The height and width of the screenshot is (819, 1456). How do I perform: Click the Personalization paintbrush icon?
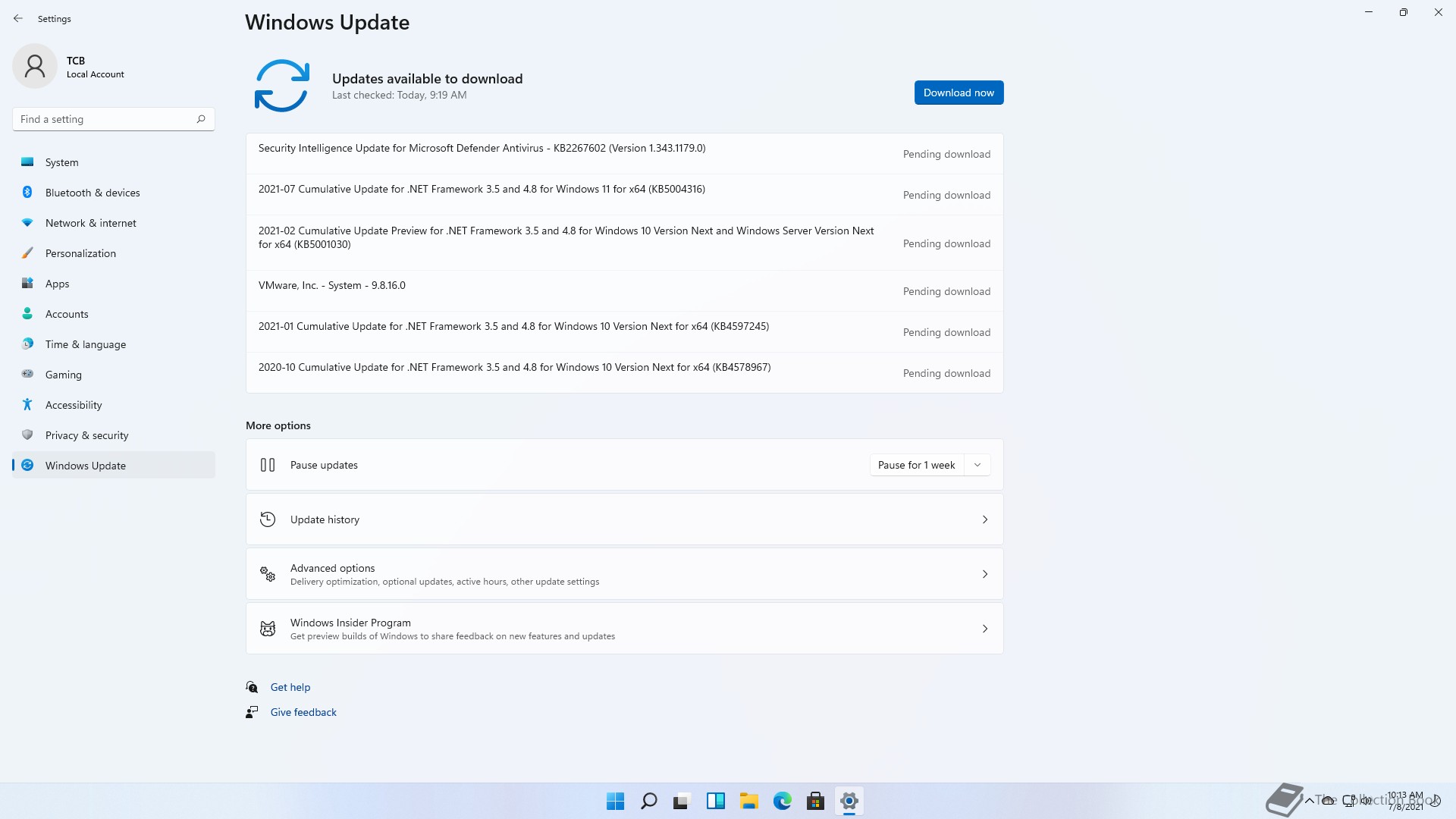(27, 253)
